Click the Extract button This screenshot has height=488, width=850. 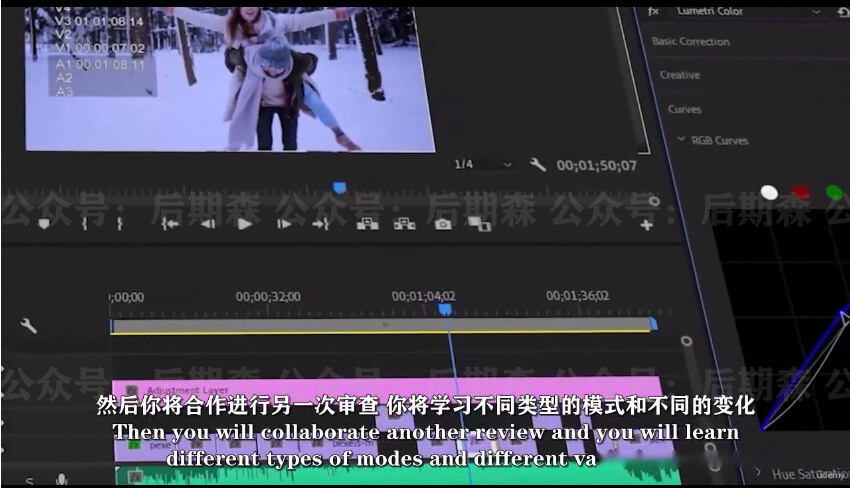(405, 224)
